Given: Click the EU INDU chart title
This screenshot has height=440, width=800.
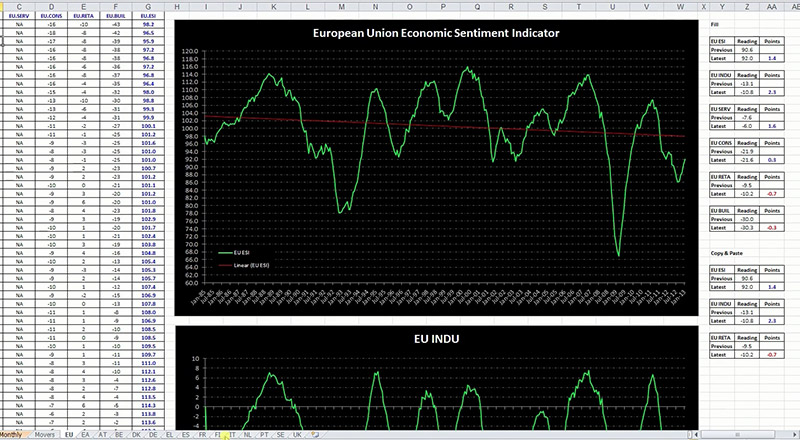Looking at the screenshot, I should (436, 339).
